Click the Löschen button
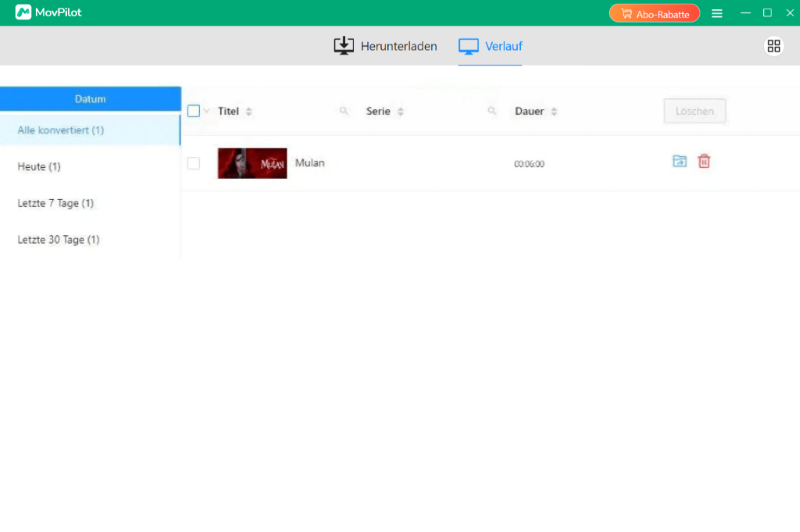 pyautogui.click(x=694, y=111)
